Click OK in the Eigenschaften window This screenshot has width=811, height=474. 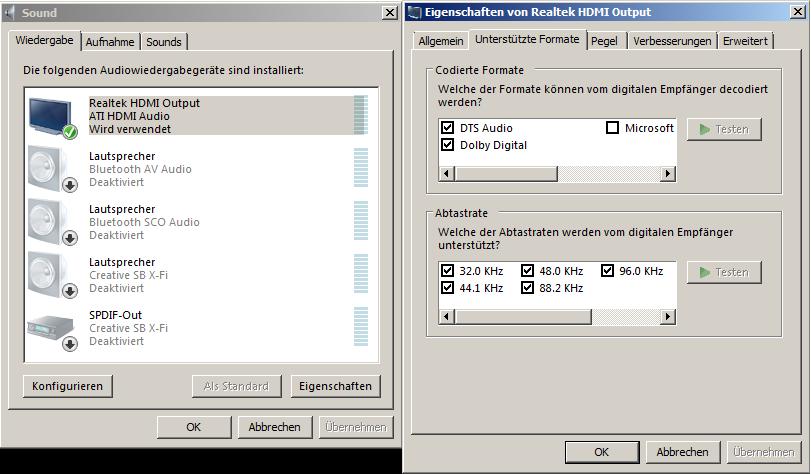602,452
